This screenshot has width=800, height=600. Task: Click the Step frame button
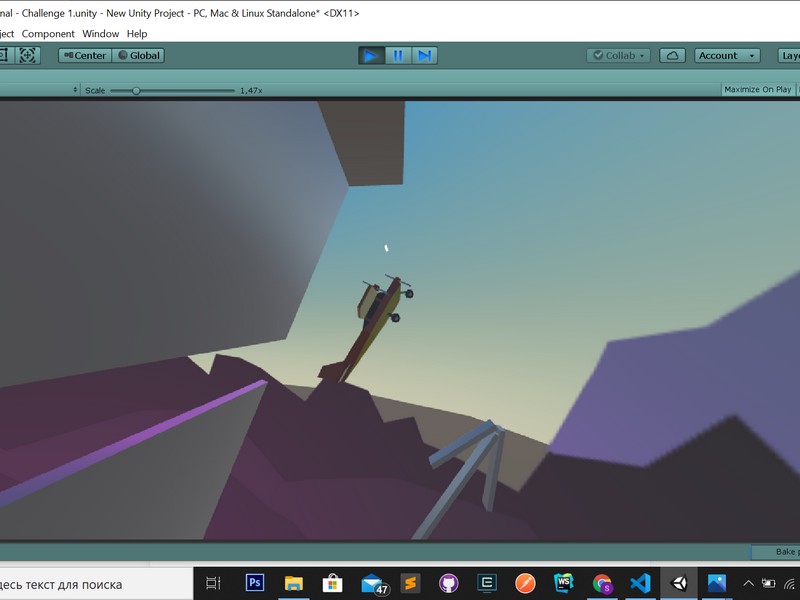pos(424,55)
